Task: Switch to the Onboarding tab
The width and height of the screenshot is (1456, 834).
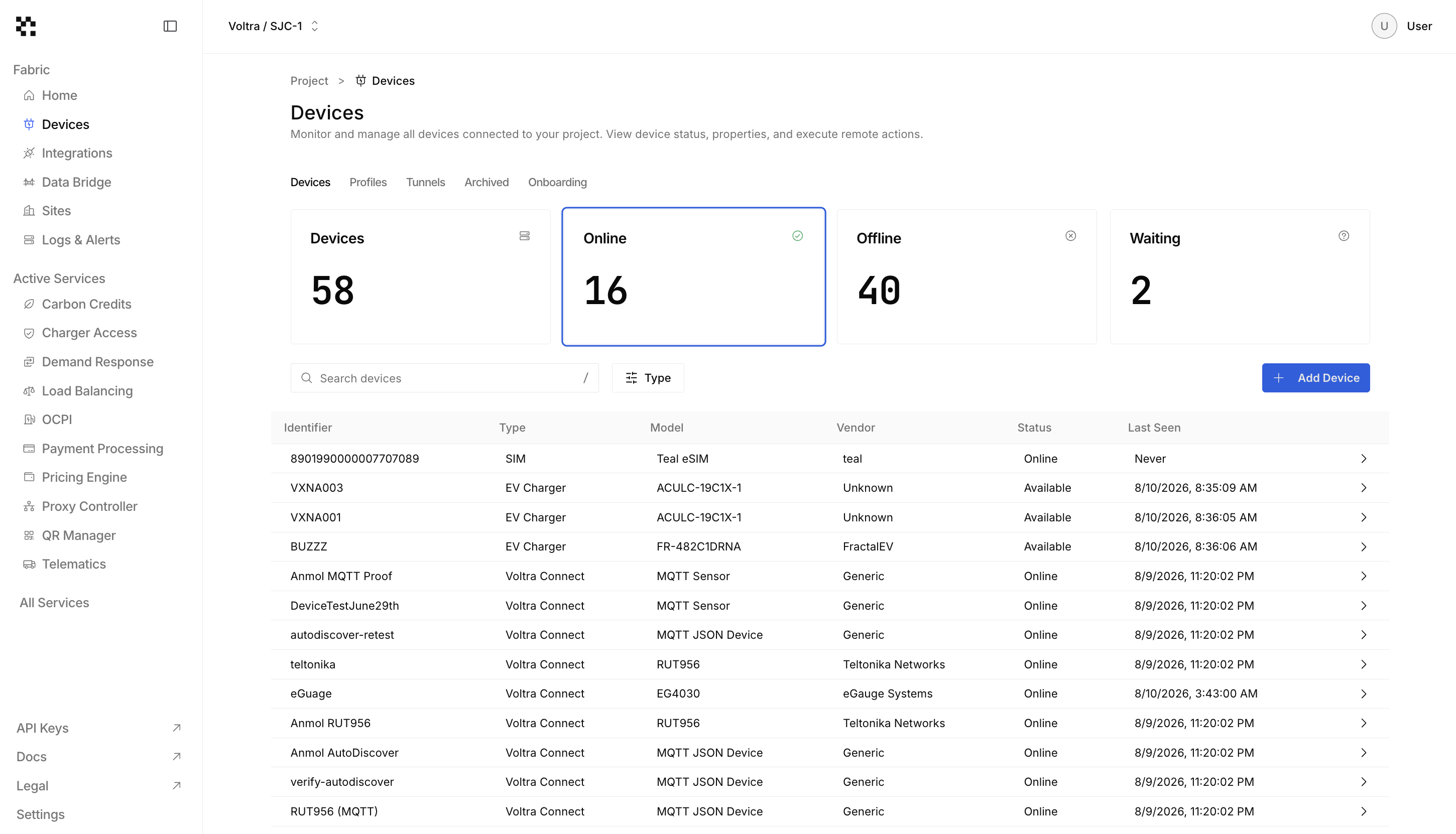Action: click(557, 182)
